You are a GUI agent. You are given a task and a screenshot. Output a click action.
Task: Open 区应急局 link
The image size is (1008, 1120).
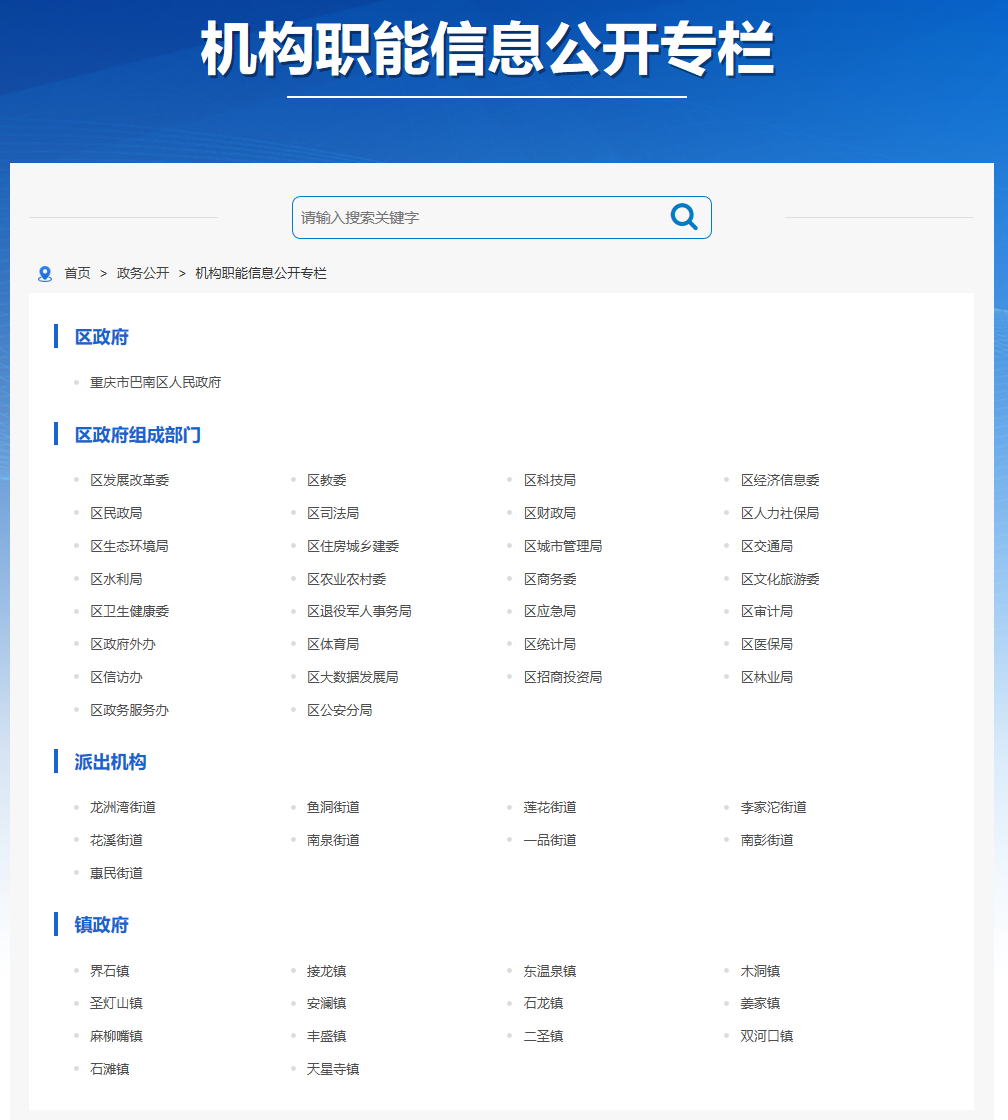click(x=549, y=611)
